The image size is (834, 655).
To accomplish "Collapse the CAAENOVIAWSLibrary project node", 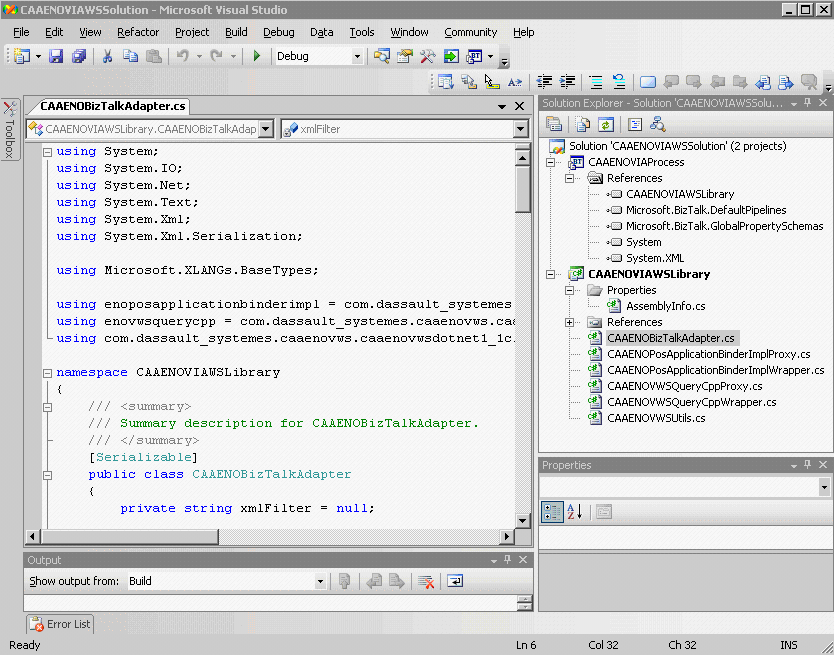I will pyautogui.click(x=551, y=275).
